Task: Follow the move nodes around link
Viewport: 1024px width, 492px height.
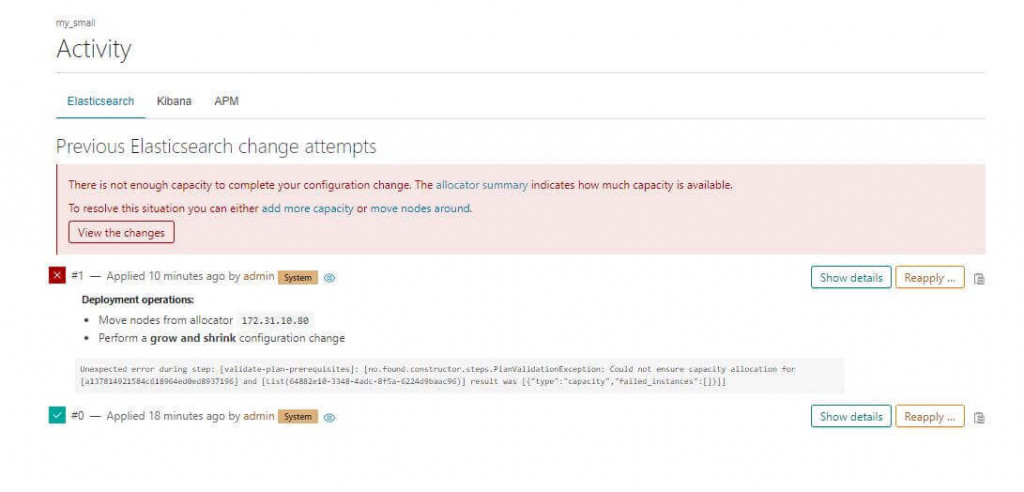Action: tap(420, 208)
